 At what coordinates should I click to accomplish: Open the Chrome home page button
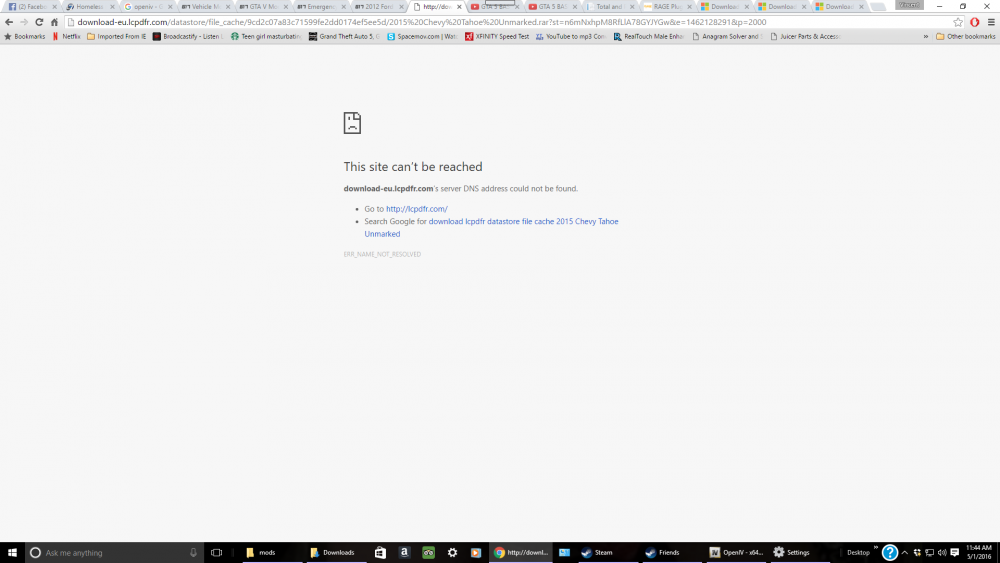[x=54, y=22]
